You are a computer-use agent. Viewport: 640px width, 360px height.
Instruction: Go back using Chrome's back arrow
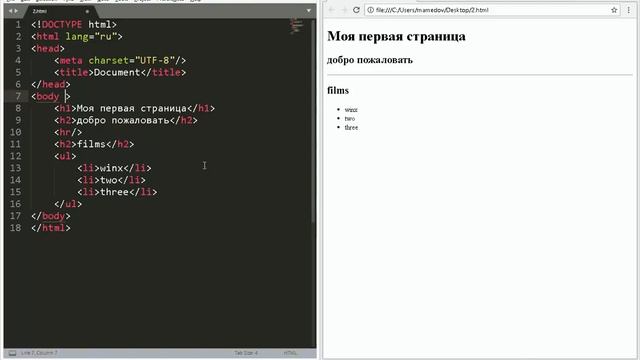[x=331, y=10]
